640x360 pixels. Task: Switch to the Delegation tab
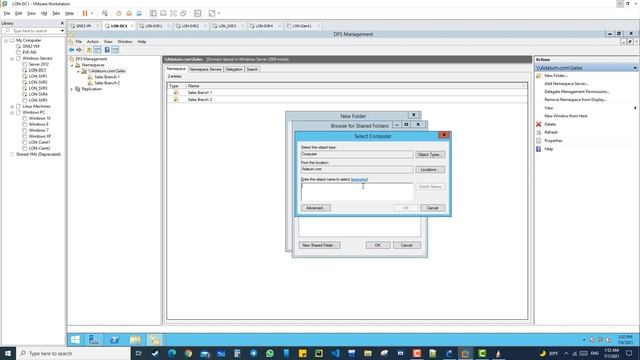(x=234, y=69)
